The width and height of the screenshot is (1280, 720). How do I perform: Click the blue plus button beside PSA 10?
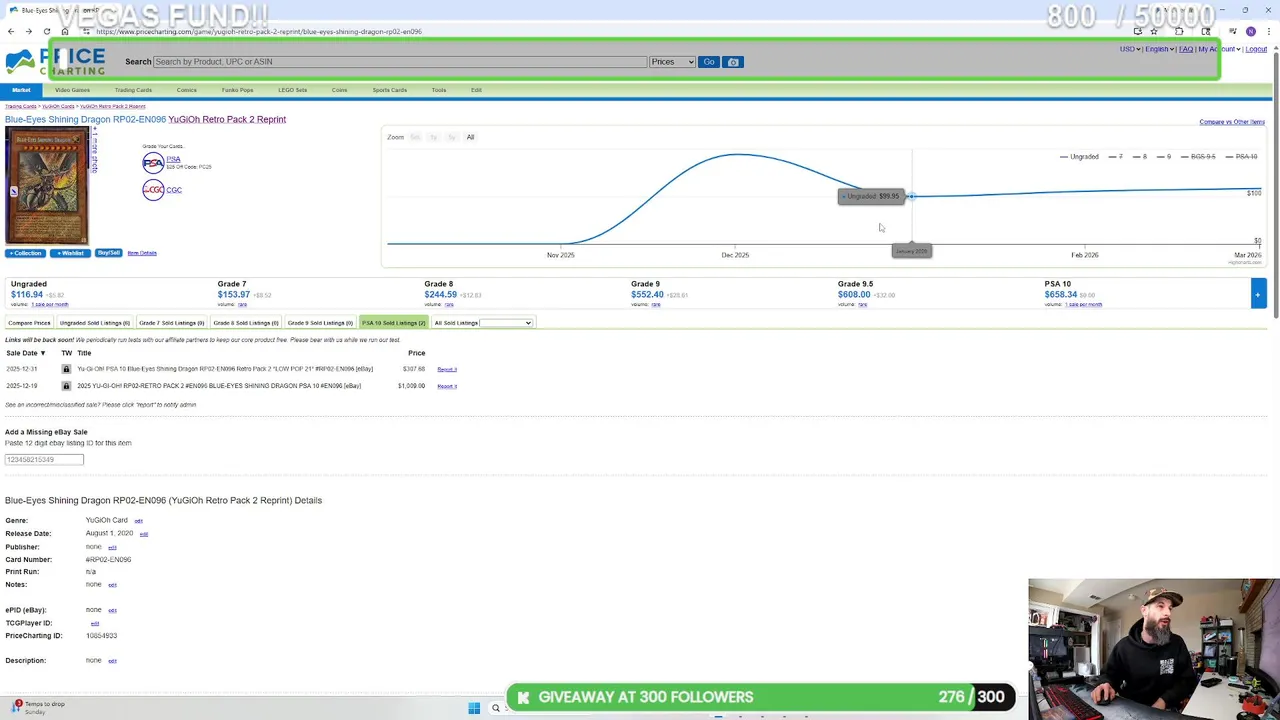tap(1258, 293)
